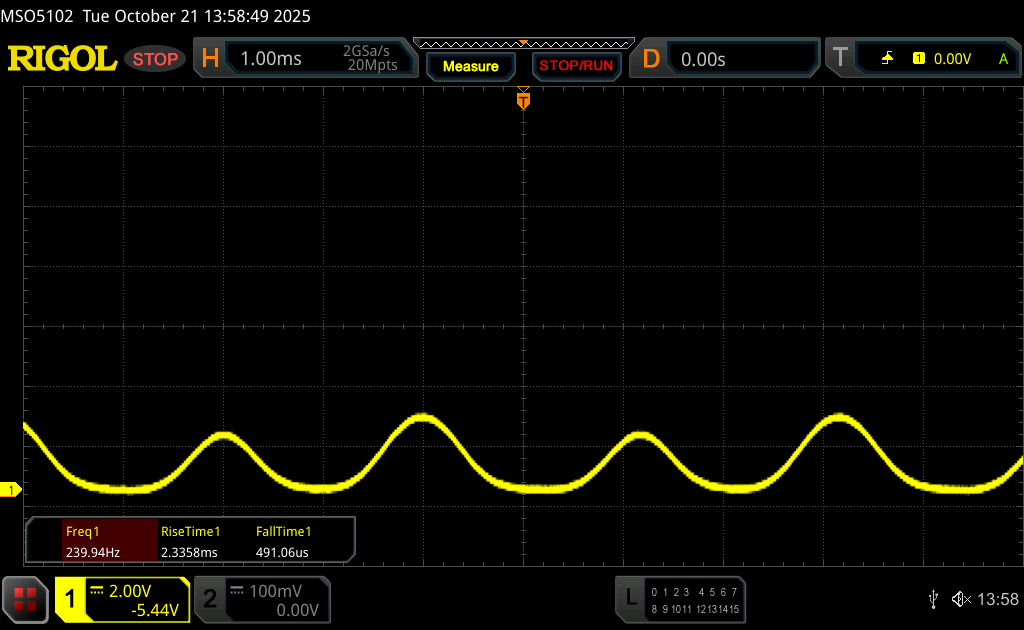1024x630 pixels.
Task: Open the red grid function menu icon
Action: tap(25, 599)
